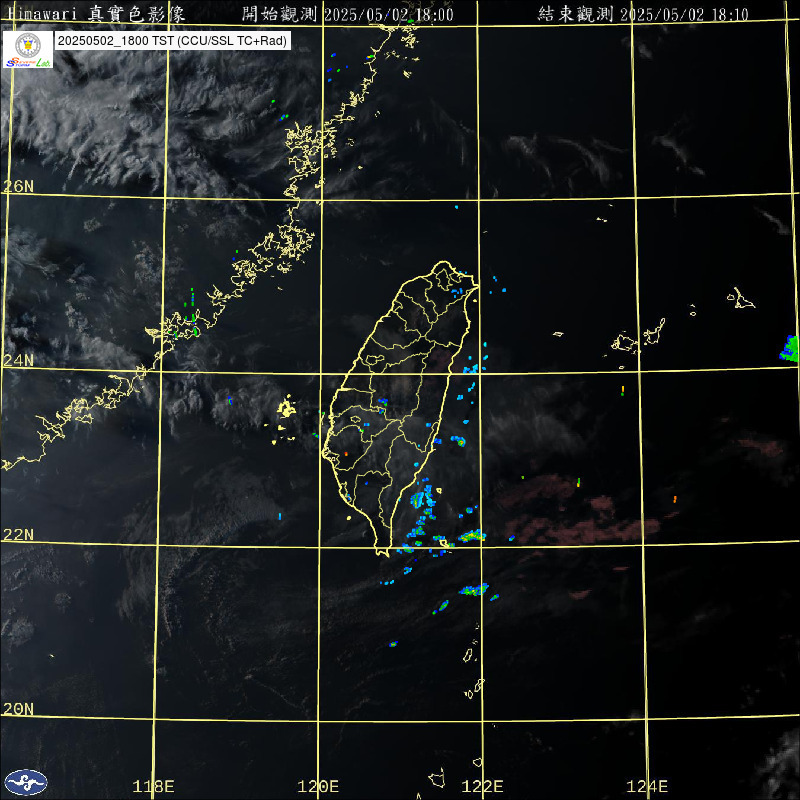
Task: Click the Severe Storm Lab logo
Action: coord(28,49)
